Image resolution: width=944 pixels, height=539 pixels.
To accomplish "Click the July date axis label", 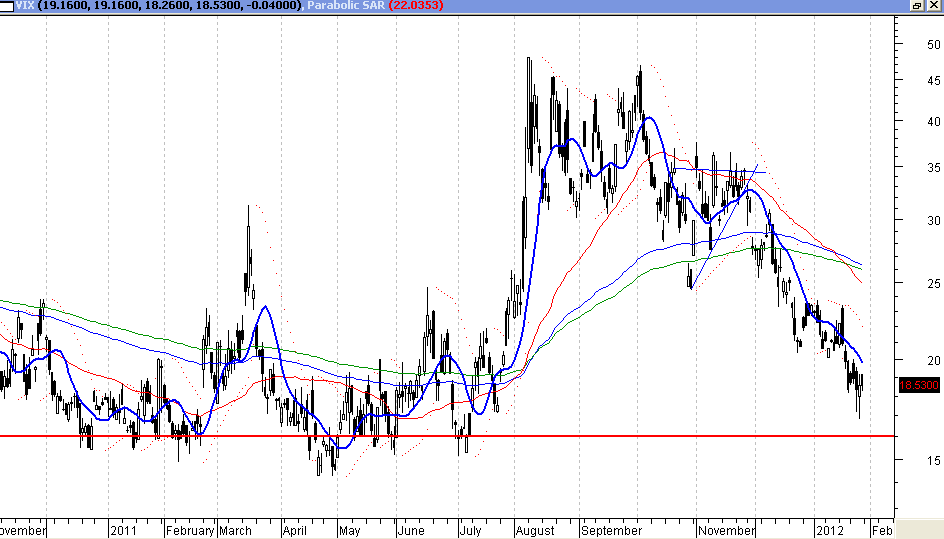I will [x=471, y=531].
